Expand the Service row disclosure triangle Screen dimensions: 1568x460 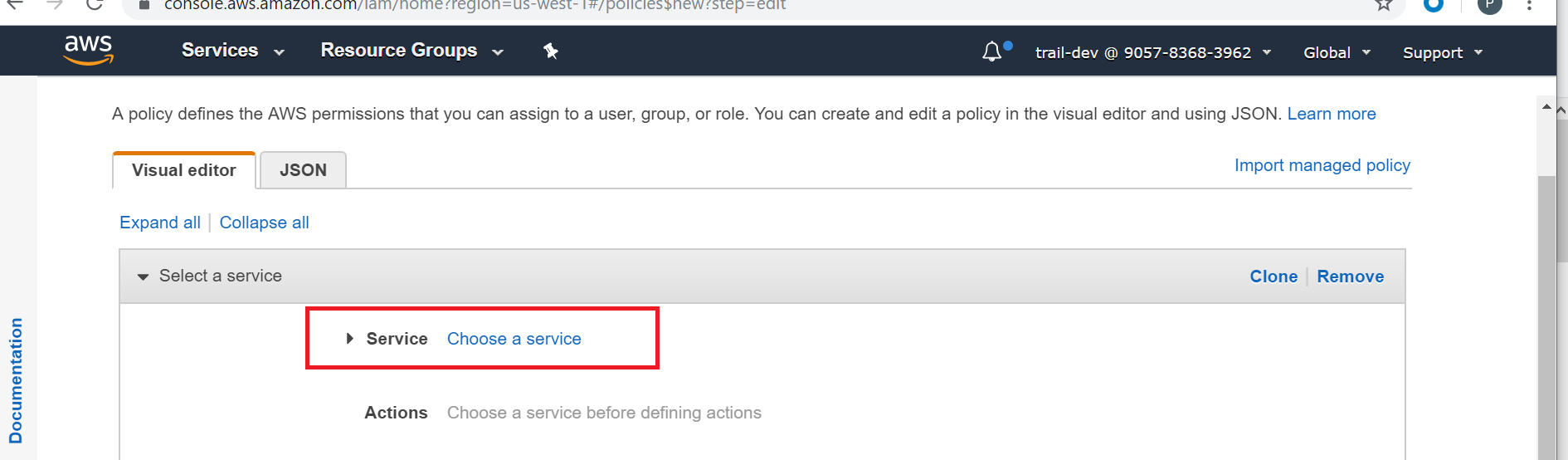point(350,339)
